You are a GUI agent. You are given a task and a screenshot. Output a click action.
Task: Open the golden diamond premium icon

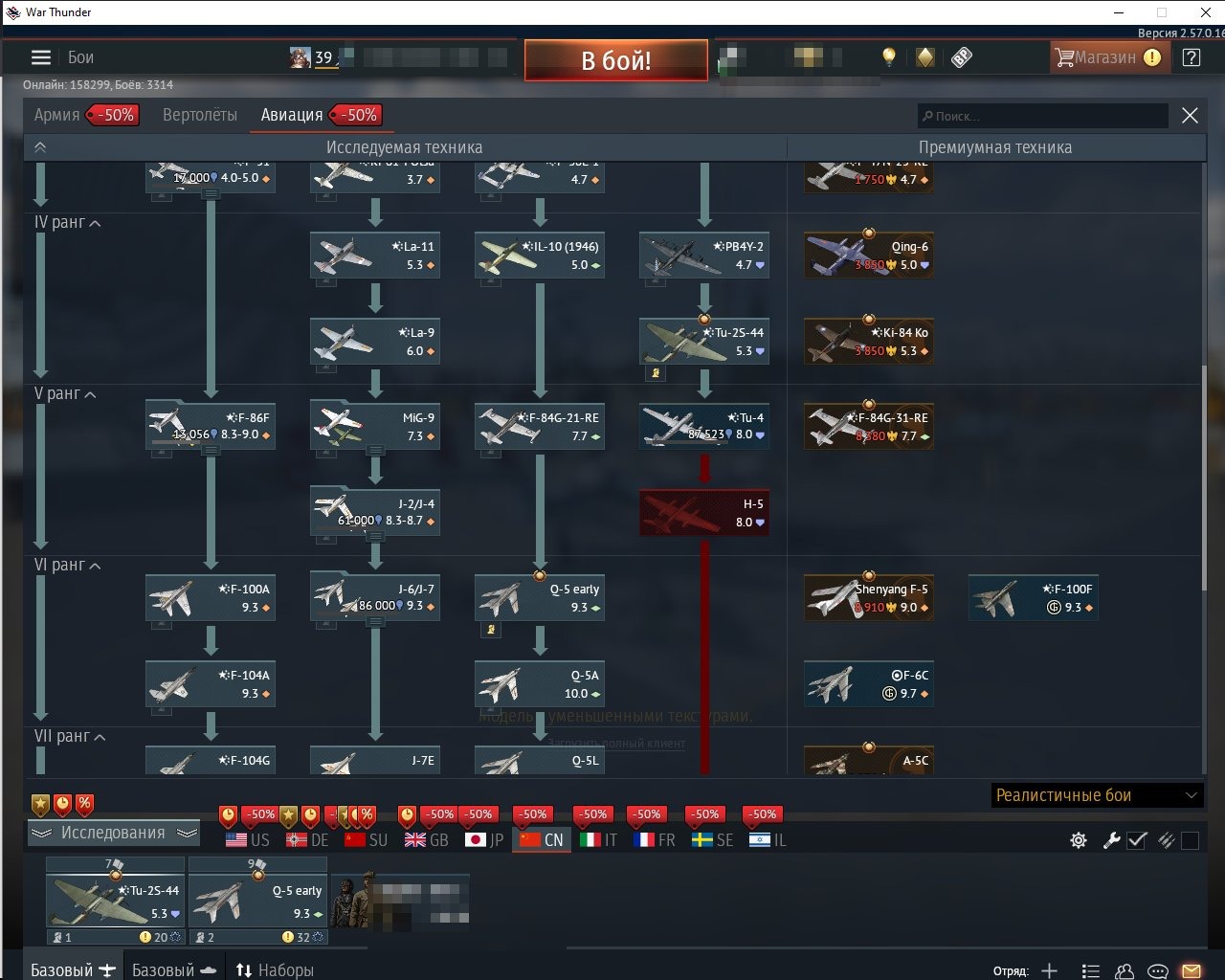point(924,57)
